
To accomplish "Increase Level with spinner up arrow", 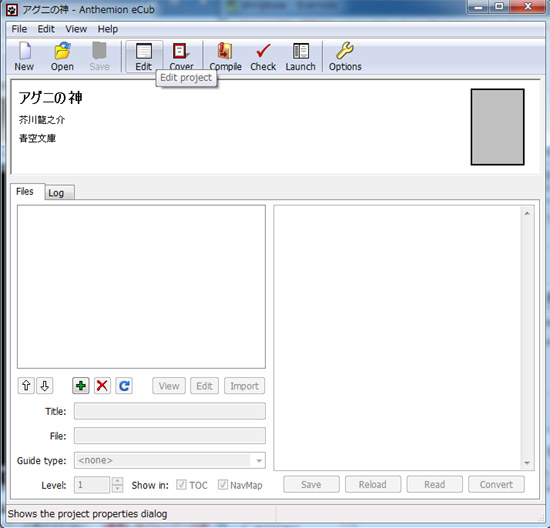I will point(118,481).
